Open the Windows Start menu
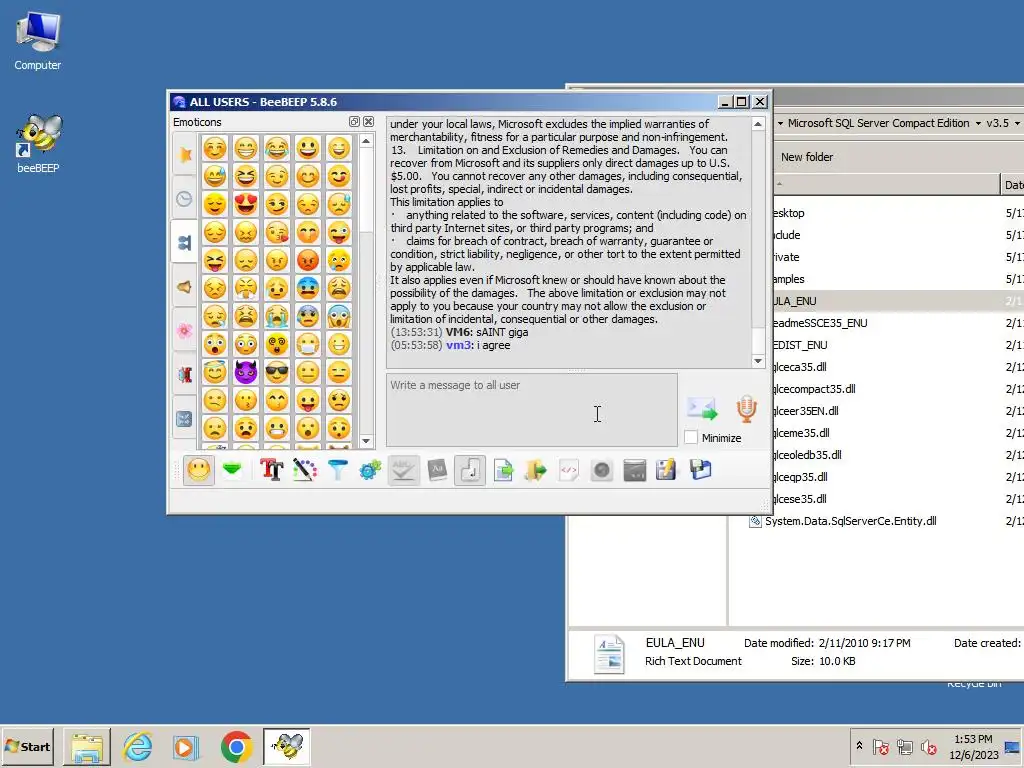This screenshot has width=1024, height=768. click(28, 746)
